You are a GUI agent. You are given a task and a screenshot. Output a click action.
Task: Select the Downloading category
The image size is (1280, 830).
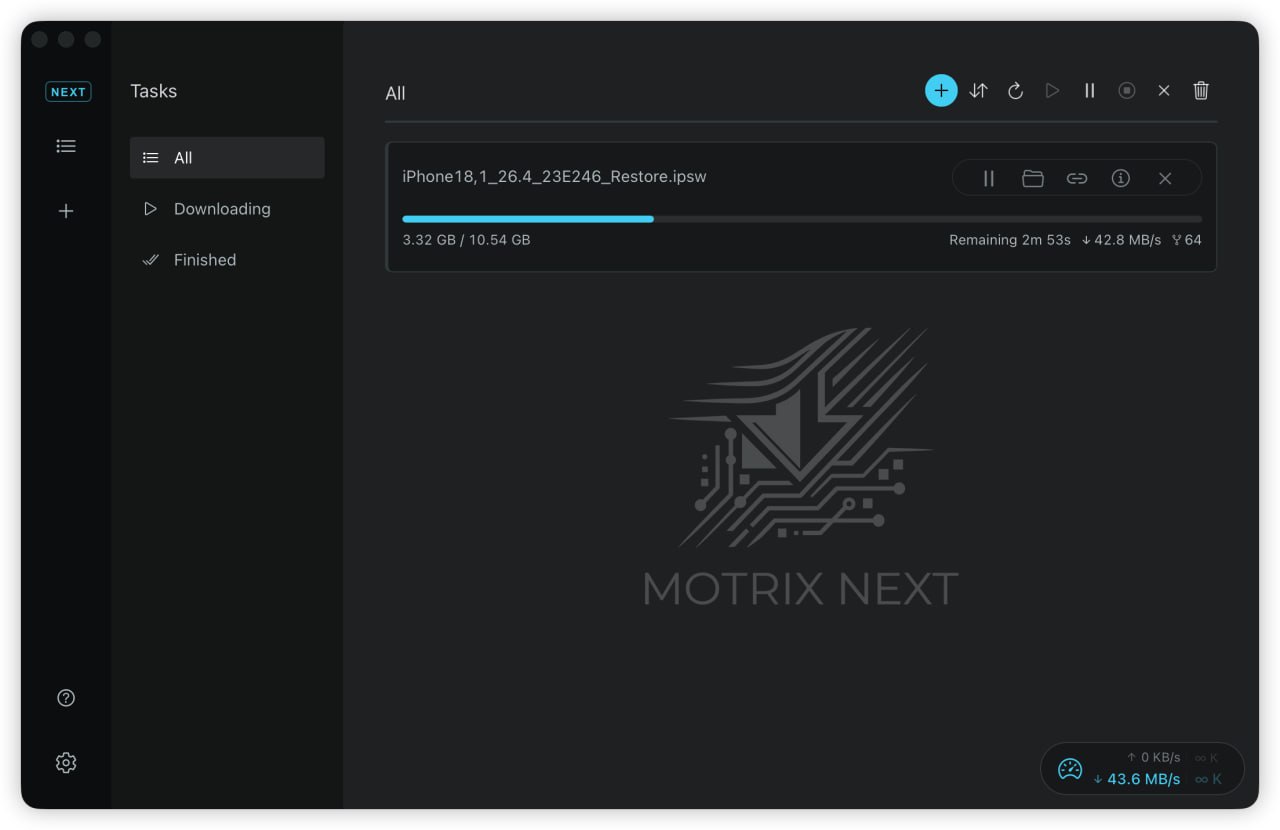click(222, 209)
